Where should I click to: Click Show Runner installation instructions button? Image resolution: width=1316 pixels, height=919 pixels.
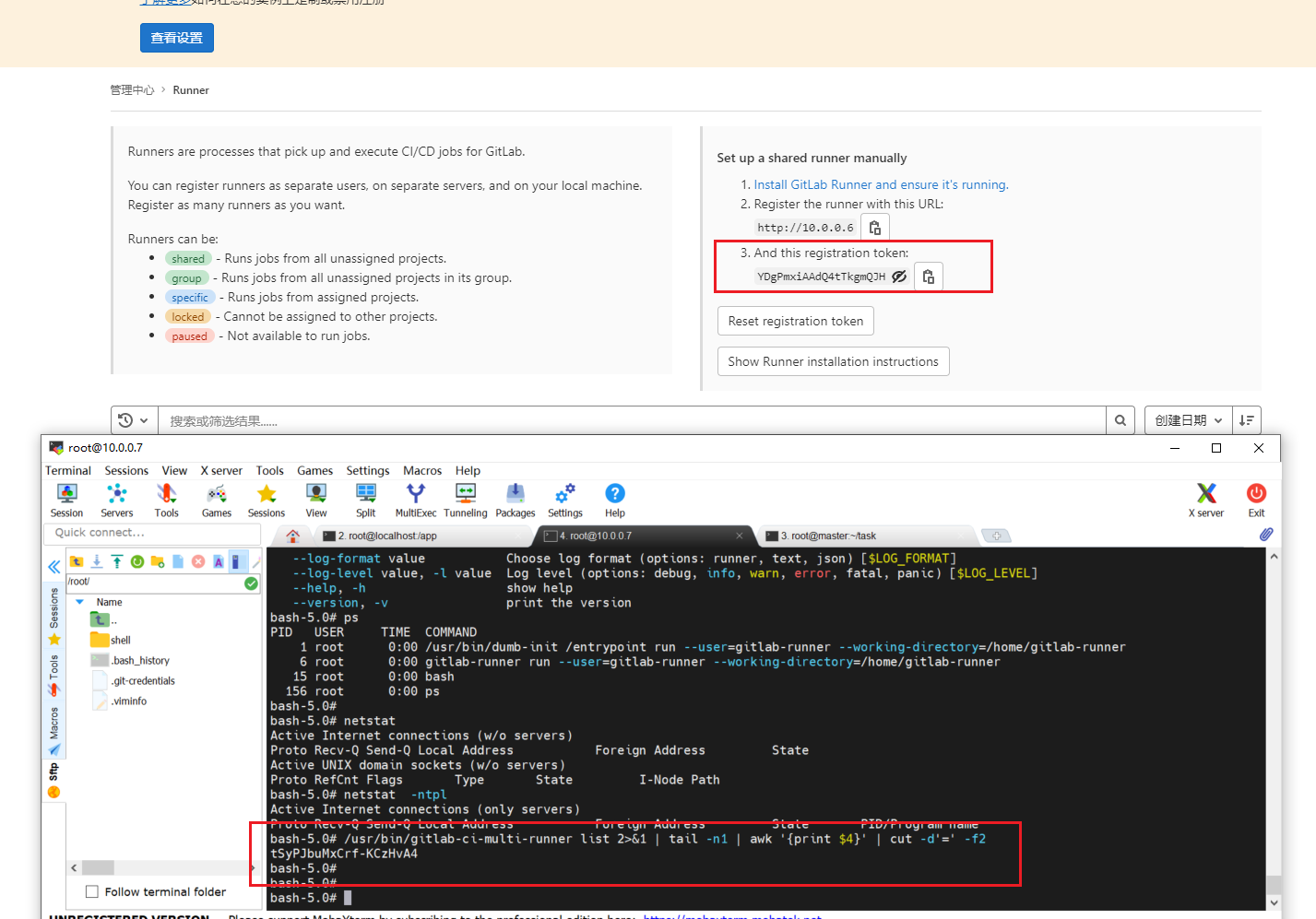pyautogui.click(x=834, y=361)
